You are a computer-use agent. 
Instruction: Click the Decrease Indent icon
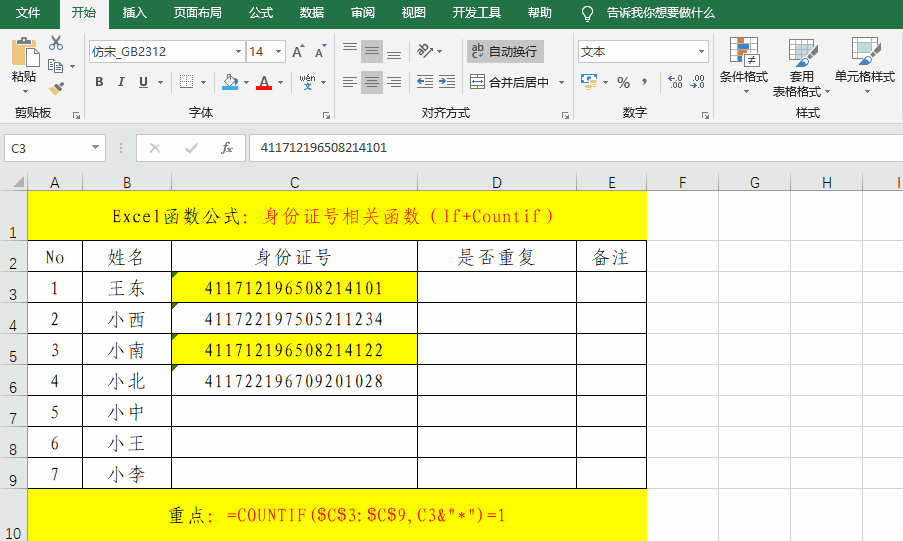[424, 82]
